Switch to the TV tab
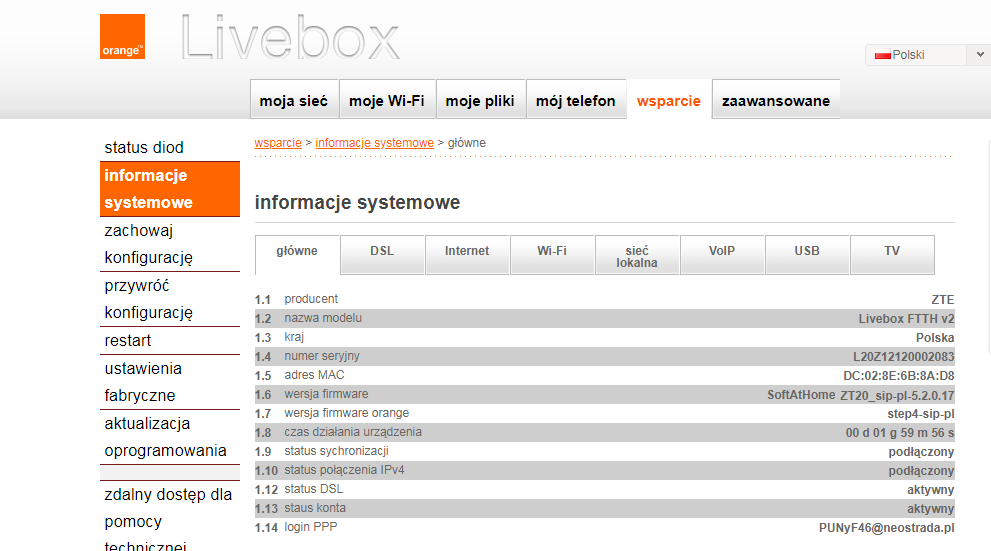Screen dimensions: 991x551 tap(892, 251)
